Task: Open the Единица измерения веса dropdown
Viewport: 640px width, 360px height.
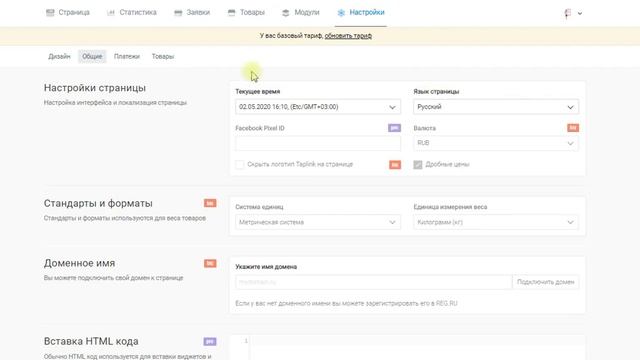Action: [x=496, y=222]
